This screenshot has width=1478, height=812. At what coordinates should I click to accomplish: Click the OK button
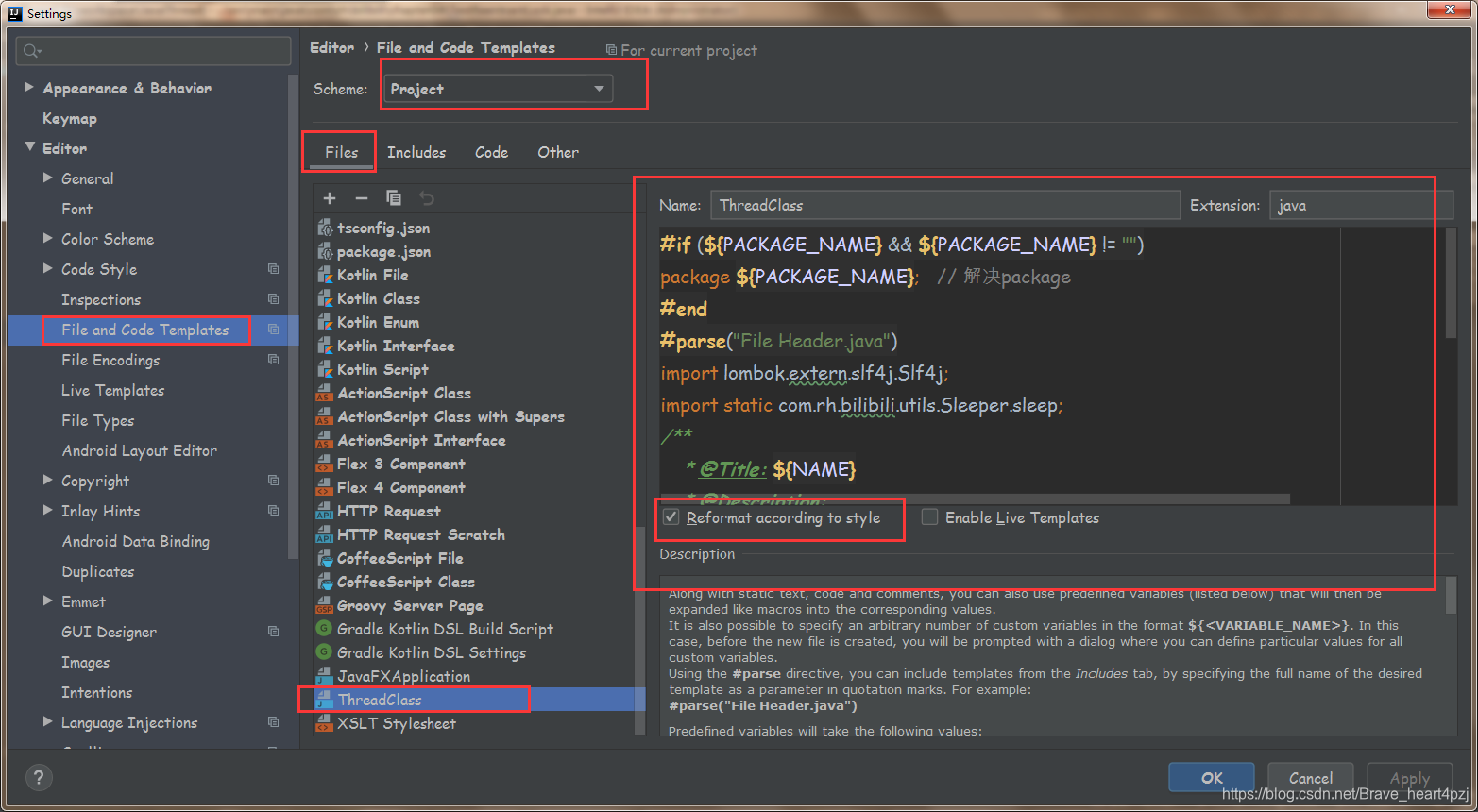[x=1212, y=778]
